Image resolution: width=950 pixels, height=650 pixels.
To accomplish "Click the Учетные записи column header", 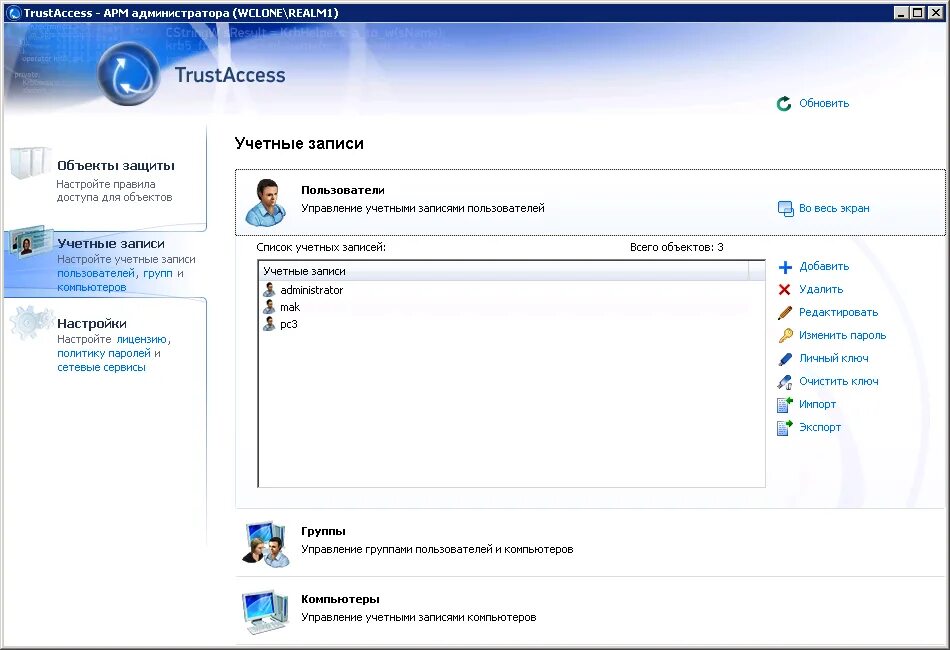I will (504, 271).
